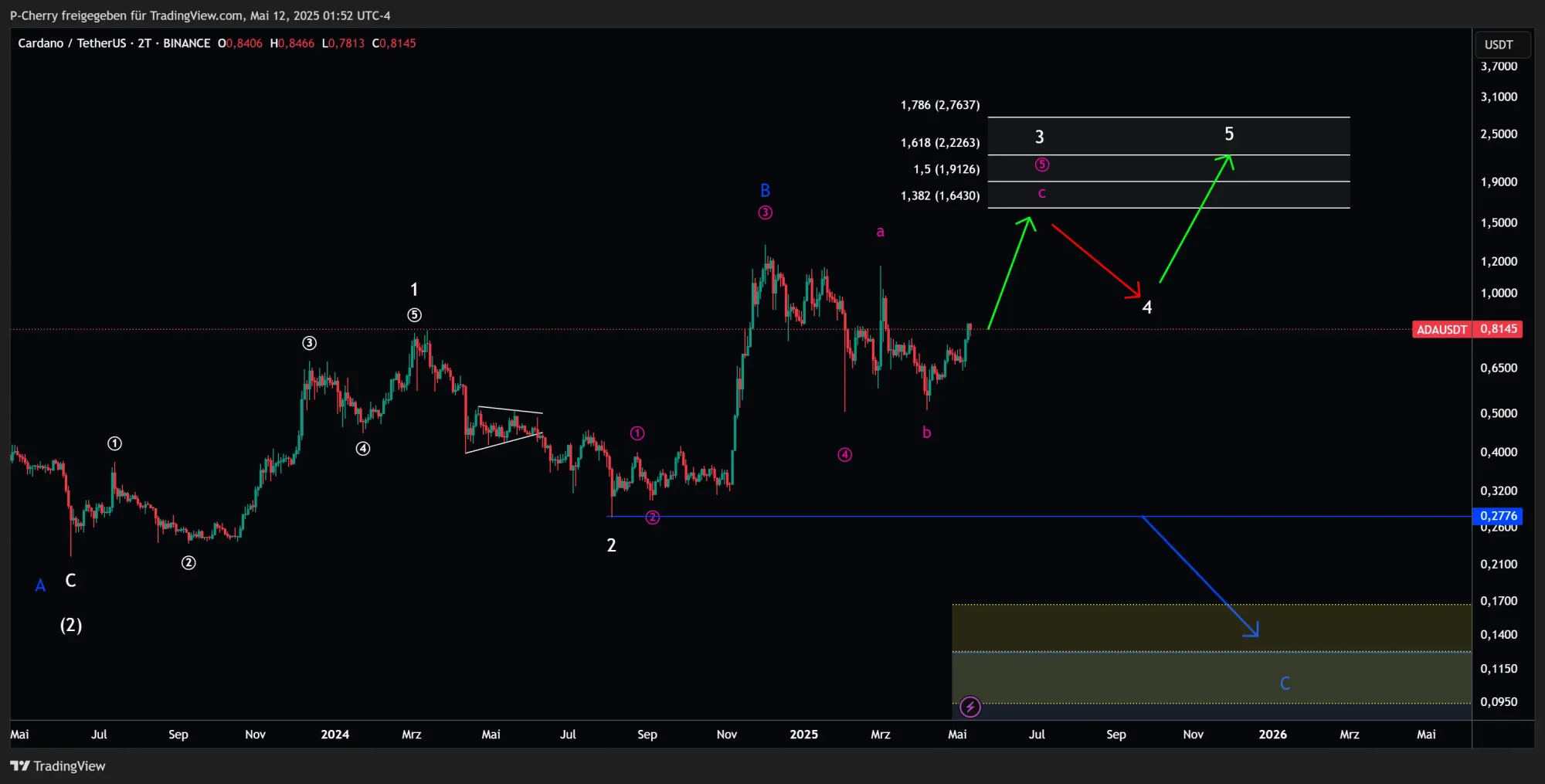Click the 1,9000 price axis label

point(1499,182)
